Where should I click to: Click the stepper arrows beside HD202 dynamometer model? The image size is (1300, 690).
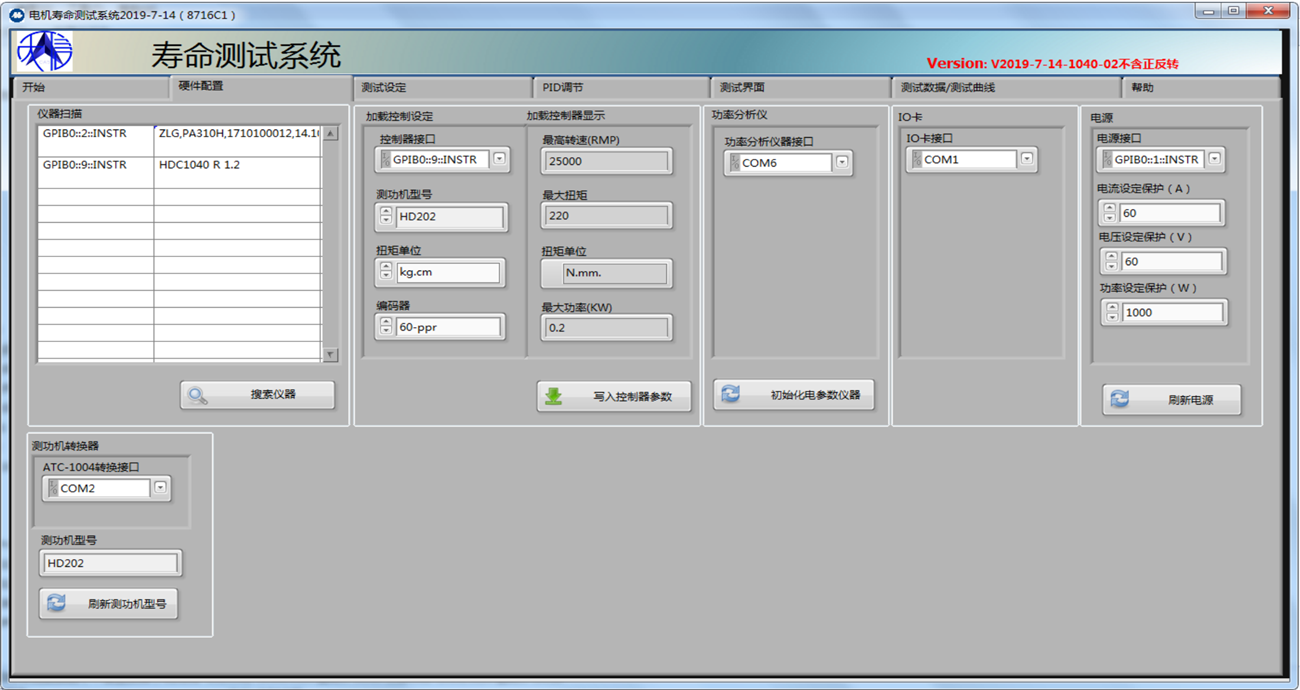pyautogui.click(x=386, y=217)
